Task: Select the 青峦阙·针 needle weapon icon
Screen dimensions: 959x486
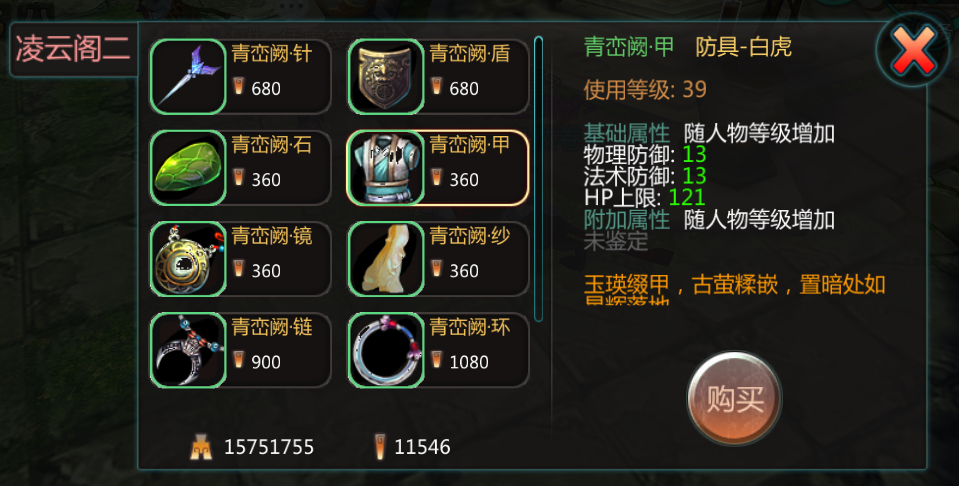Action: coord(188,76)
